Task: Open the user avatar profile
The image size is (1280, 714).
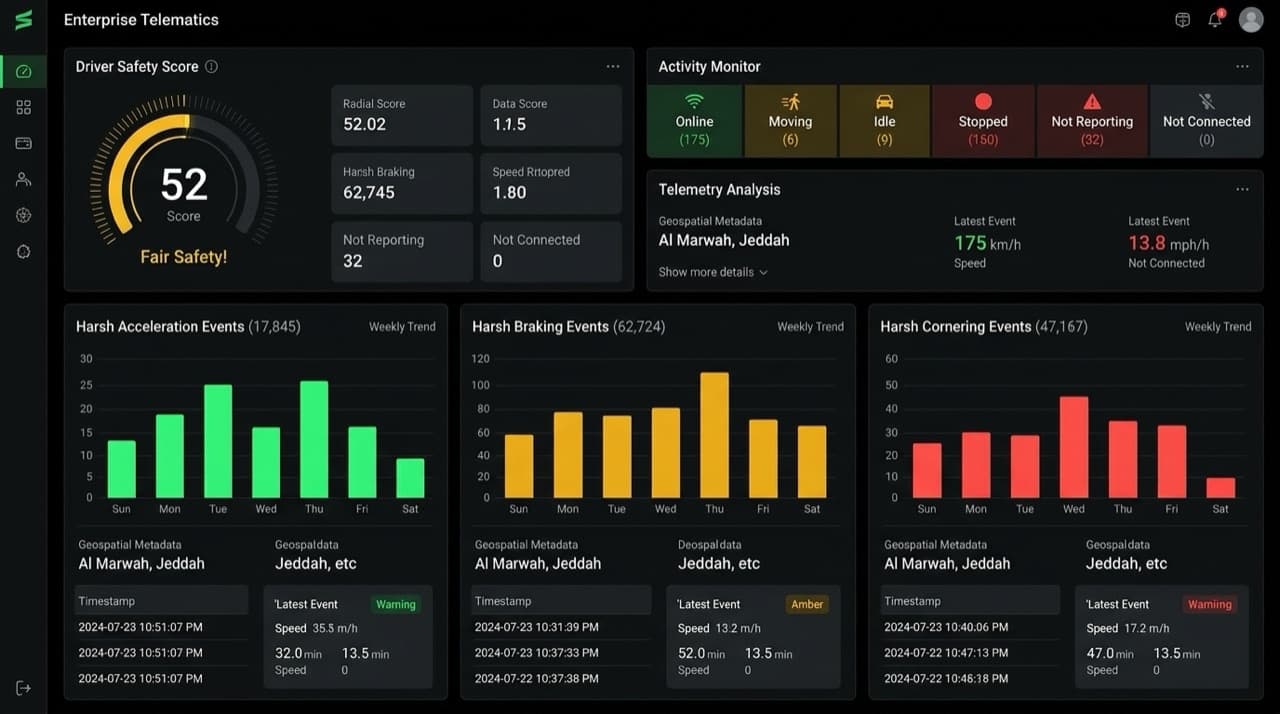Action: pos(1251,19)
